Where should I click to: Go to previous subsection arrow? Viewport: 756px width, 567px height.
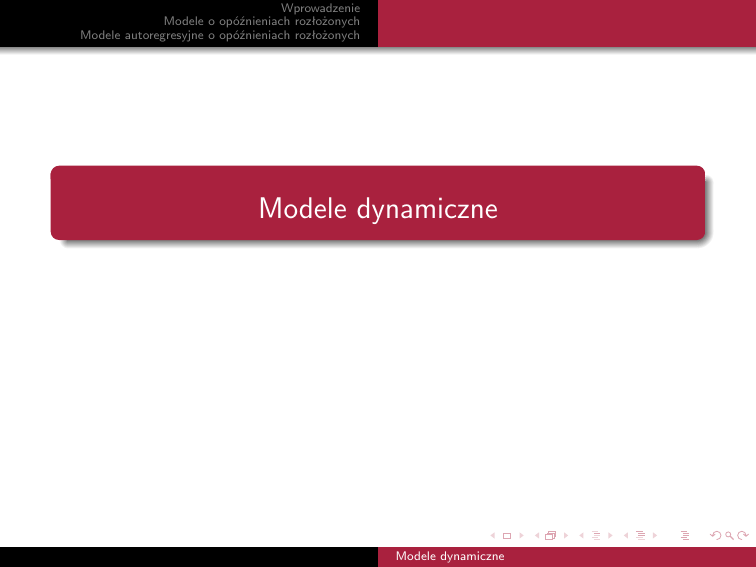[582, 537]
